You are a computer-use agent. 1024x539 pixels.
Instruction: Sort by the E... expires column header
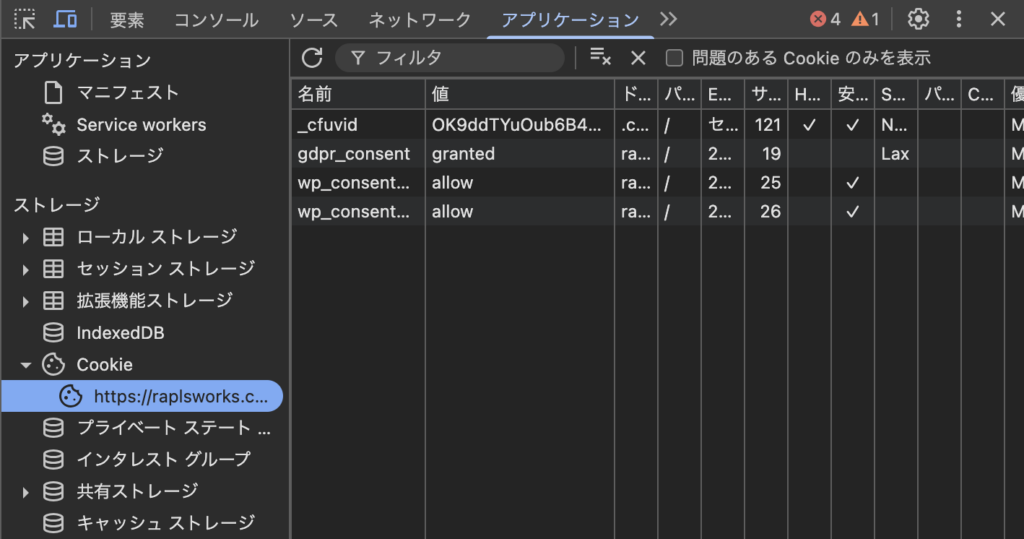pyautogui.click(x=723, y=94)
